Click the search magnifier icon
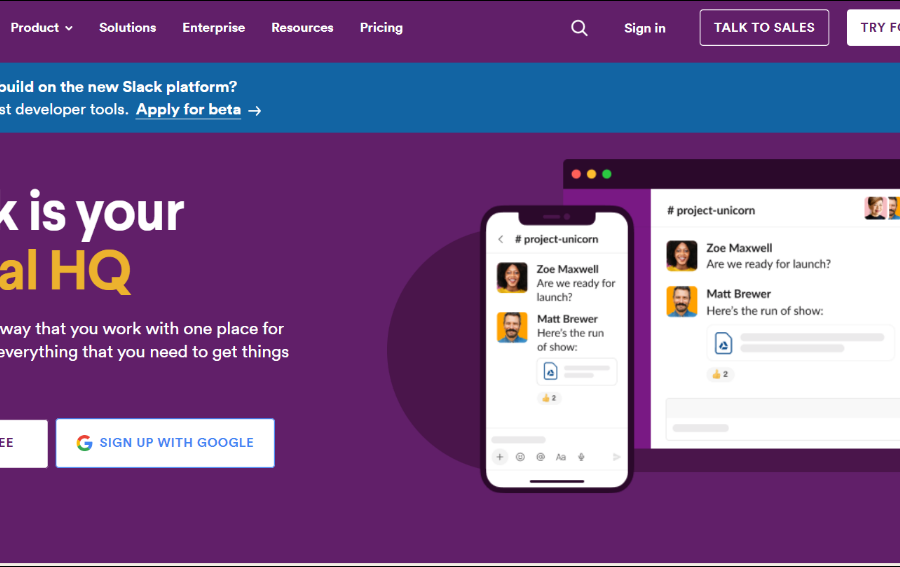 [x=579, y=28]
